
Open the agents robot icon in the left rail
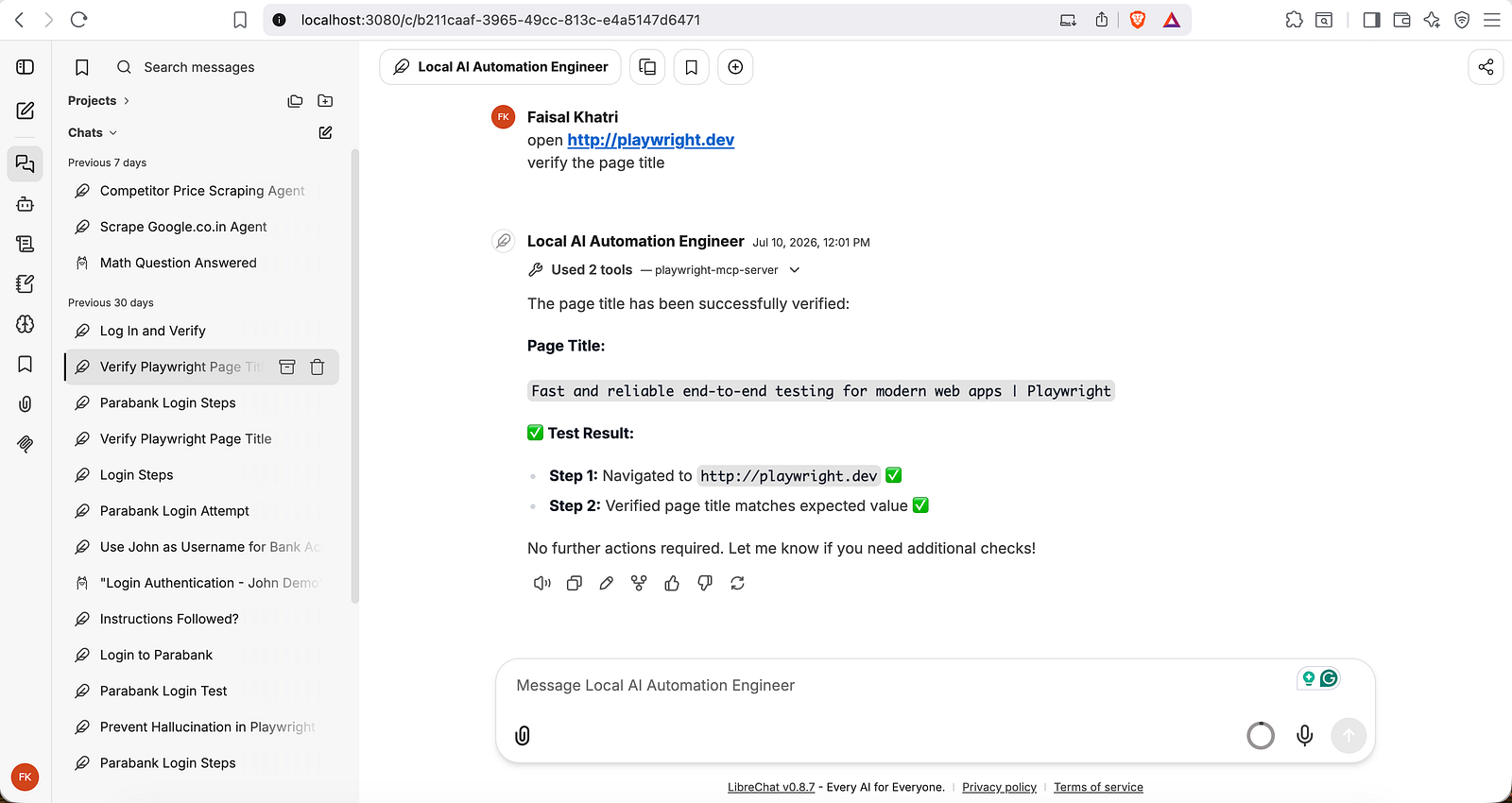[x=26, y=203]
